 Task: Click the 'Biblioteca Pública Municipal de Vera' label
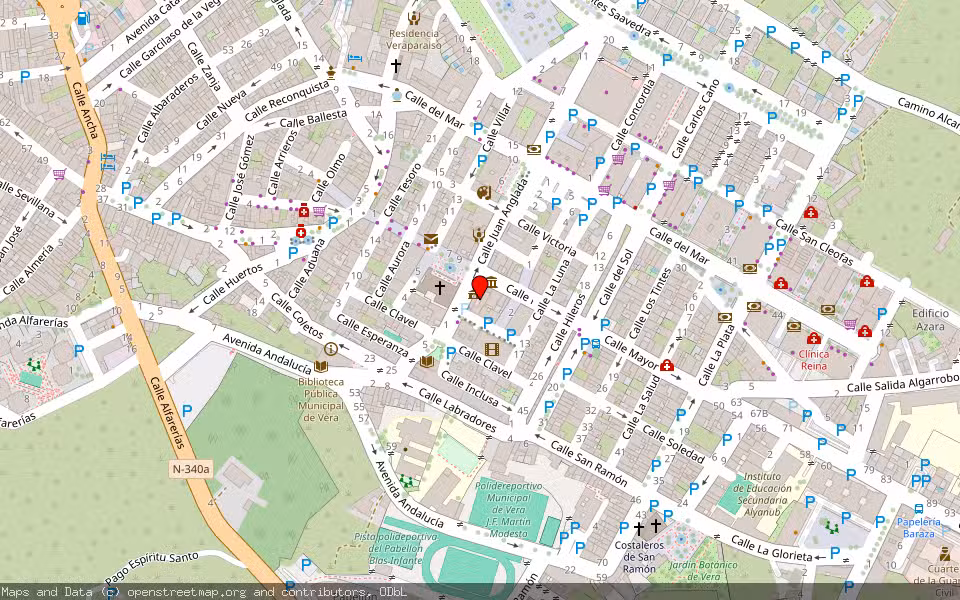[x=321, y=399]
